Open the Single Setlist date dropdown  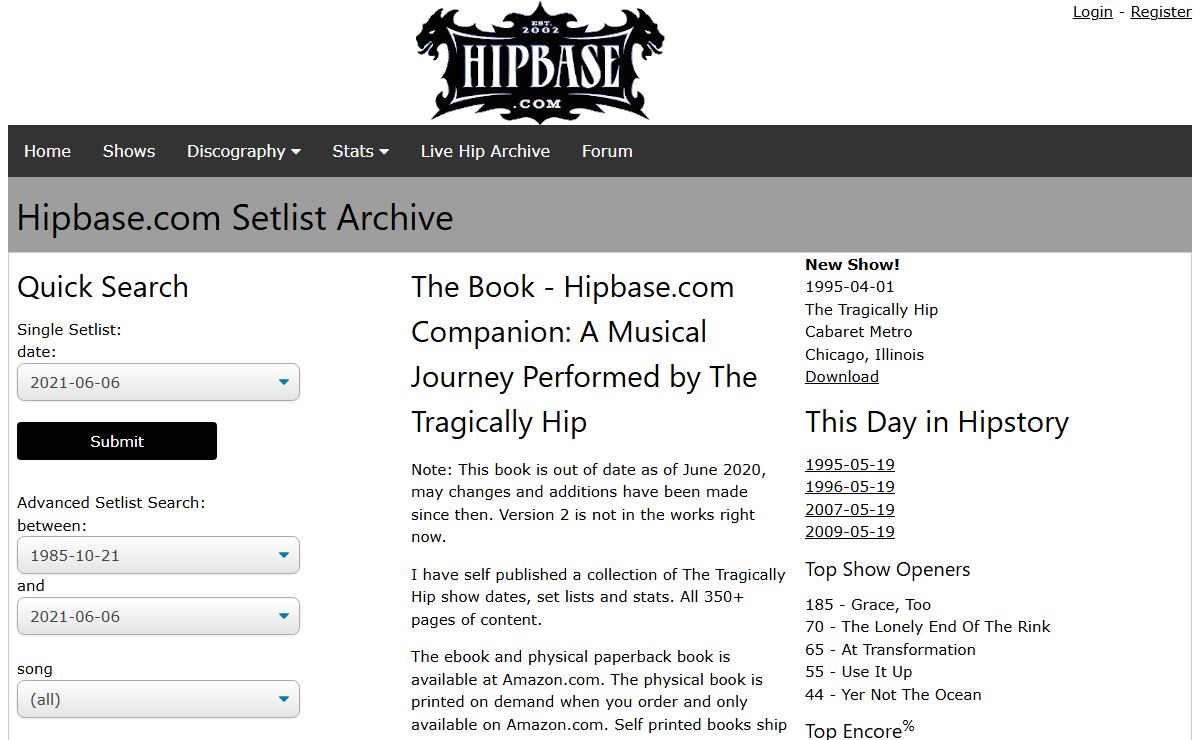[x=158, y=382]
